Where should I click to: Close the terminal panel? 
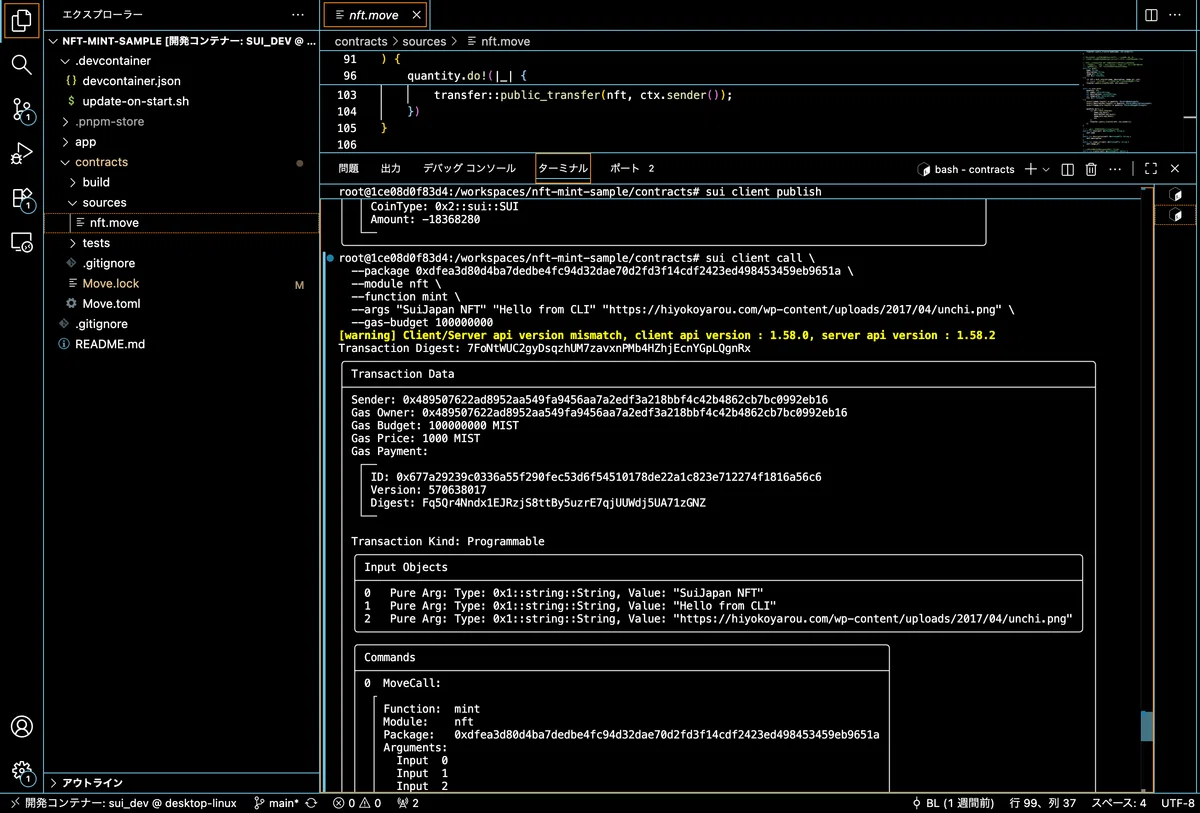point(1175,169)
